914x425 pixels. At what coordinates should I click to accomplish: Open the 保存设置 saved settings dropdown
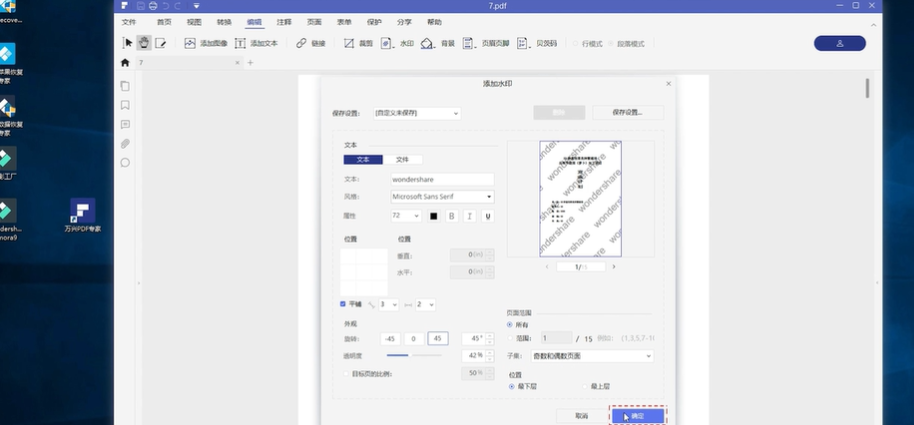pos(417,113)
